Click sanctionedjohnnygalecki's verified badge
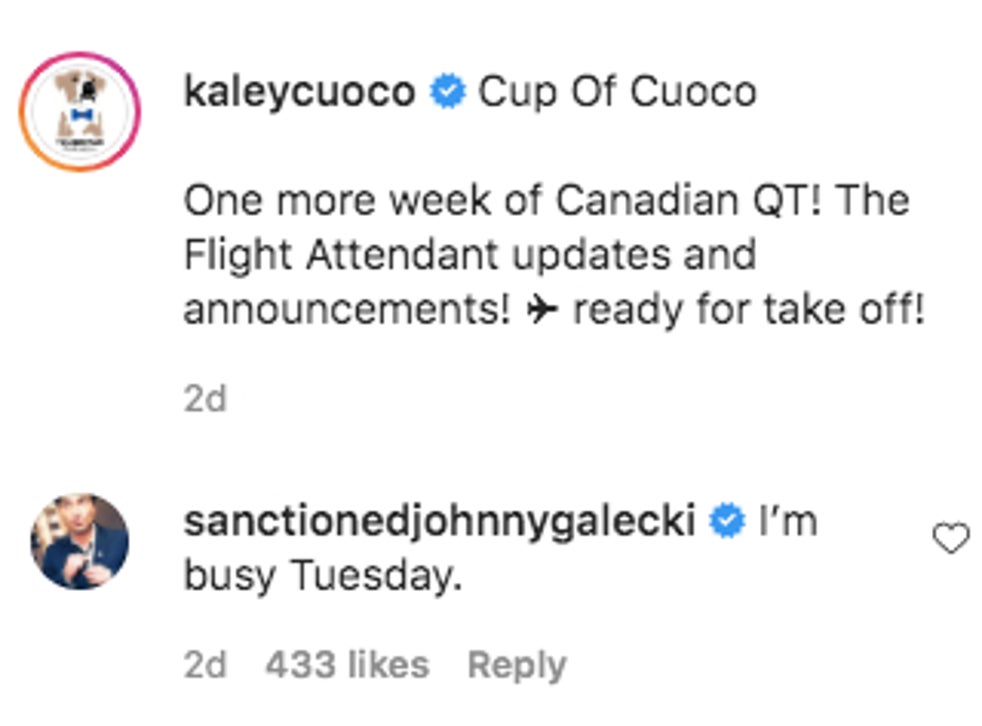982x726 pixels. (727, 522)
